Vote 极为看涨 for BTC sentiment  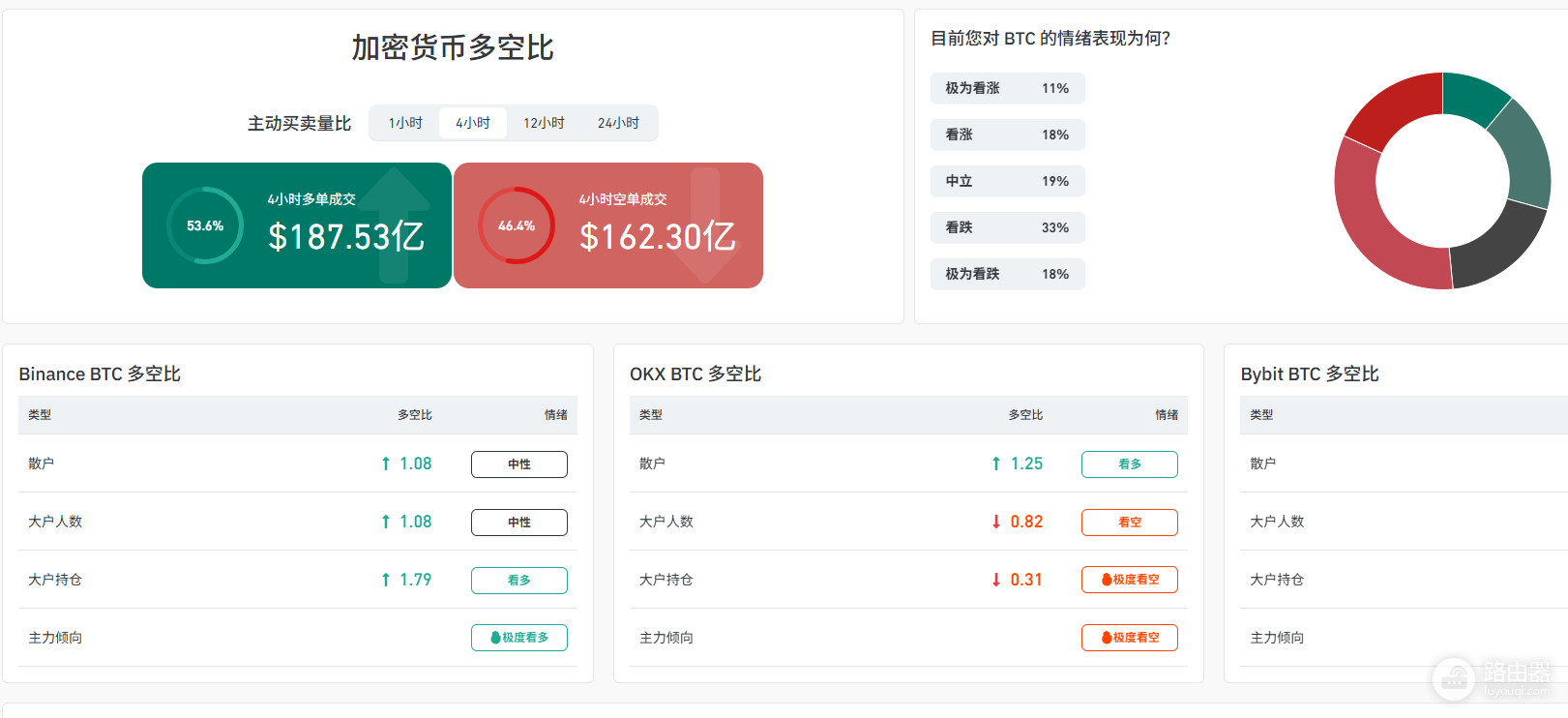1007,88
